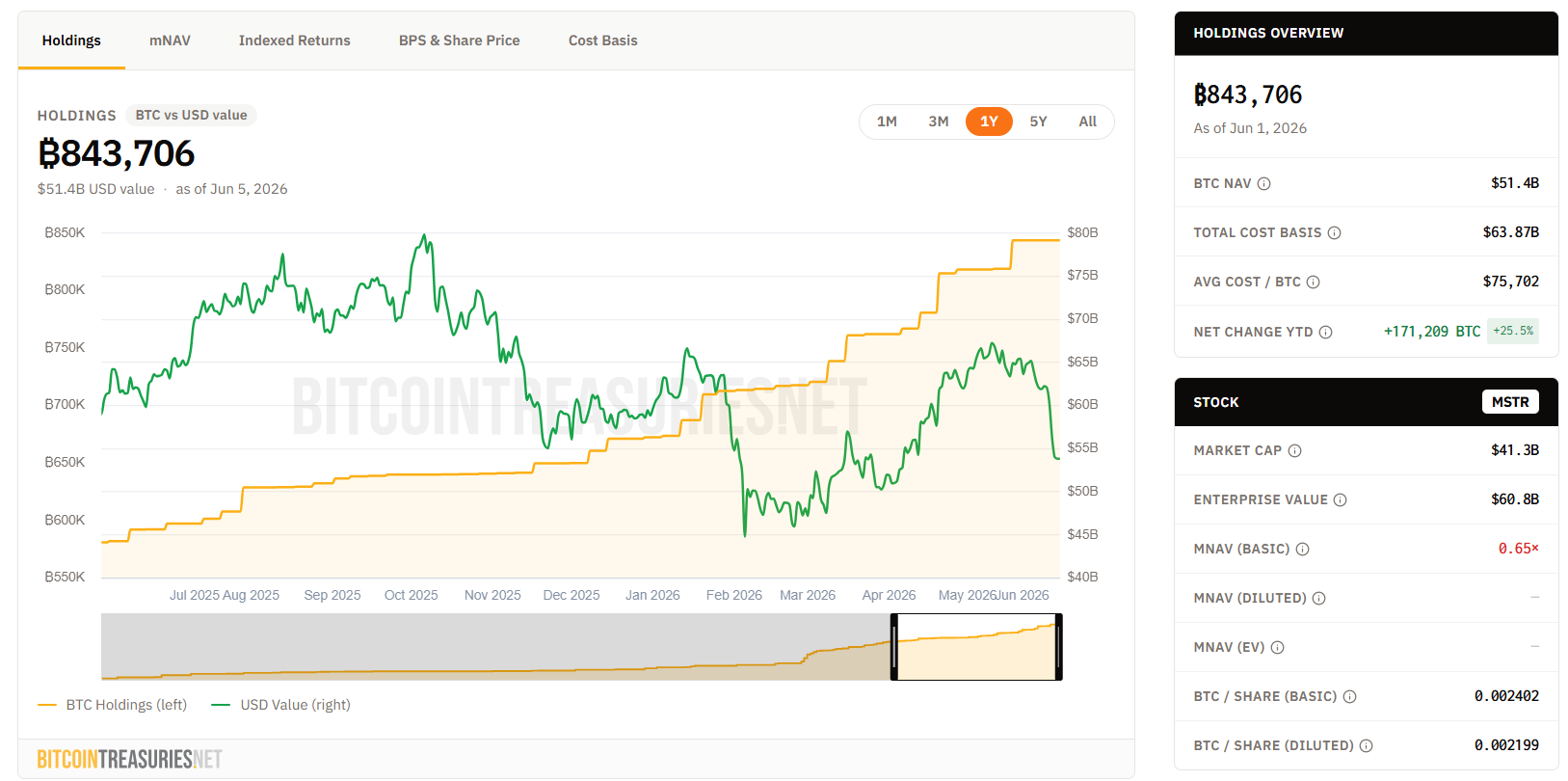Click the $63.87B cost basis value
This screenshot has height=781, width=1568.
pos(1511,232)
